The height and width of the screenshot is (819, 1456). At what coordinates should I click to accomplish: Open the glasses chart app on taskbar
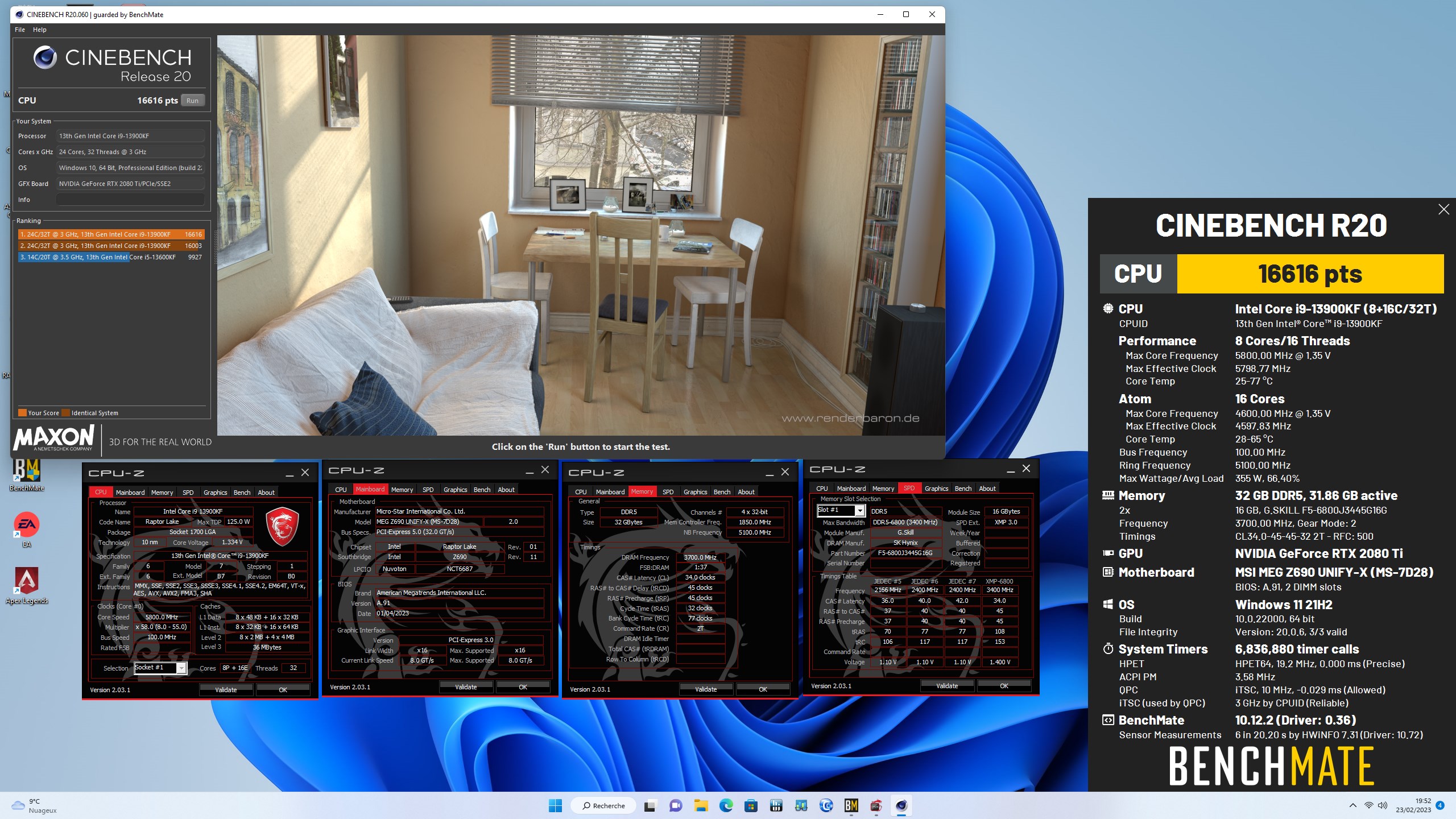[801, 805]
